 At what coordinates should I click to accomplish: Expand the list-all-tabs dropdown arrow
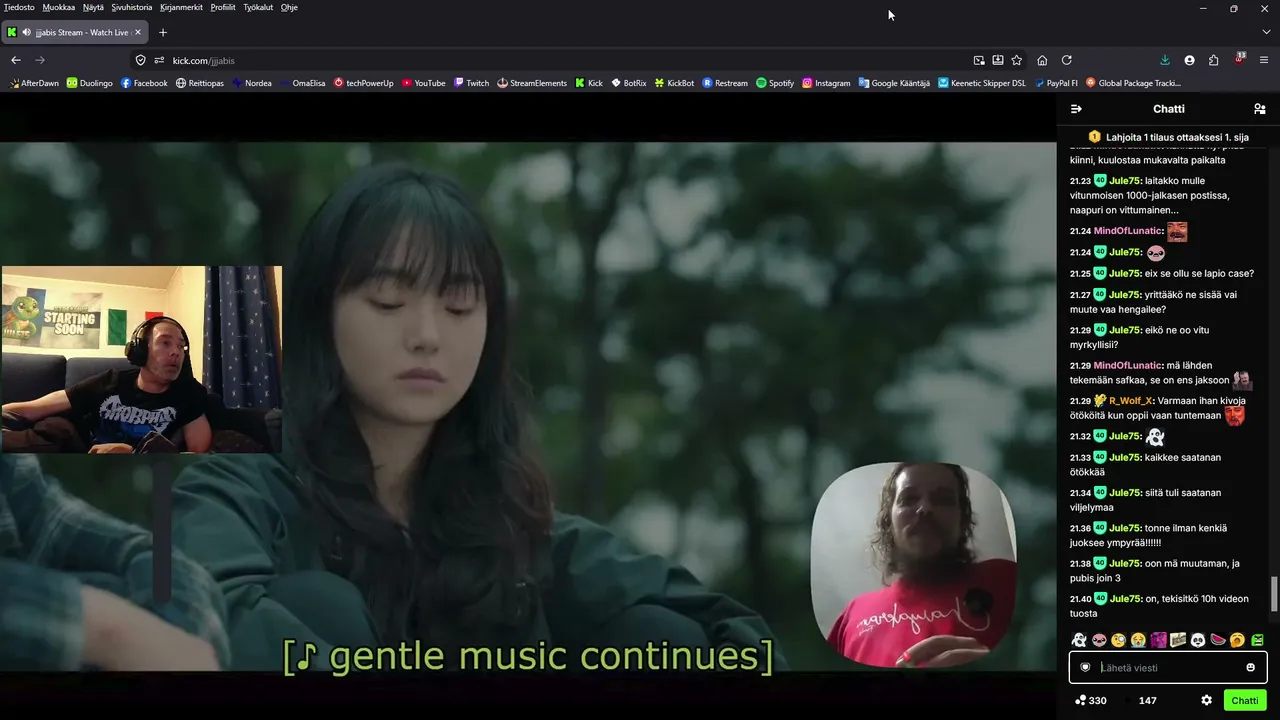click(x=1266, y=32)
